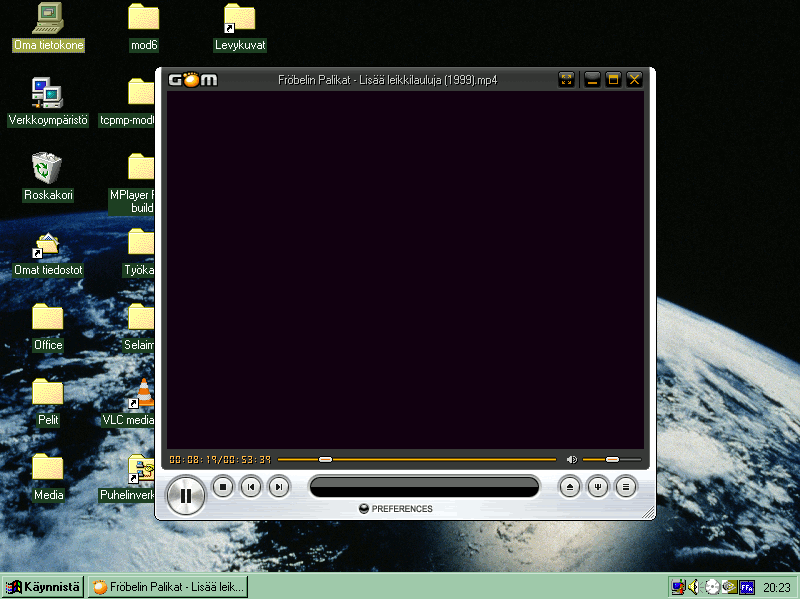This screenshot has height=599, width=801.
Task: Click the Fröbelin Palikat taskbar button
Action: (x=168, y=587)
